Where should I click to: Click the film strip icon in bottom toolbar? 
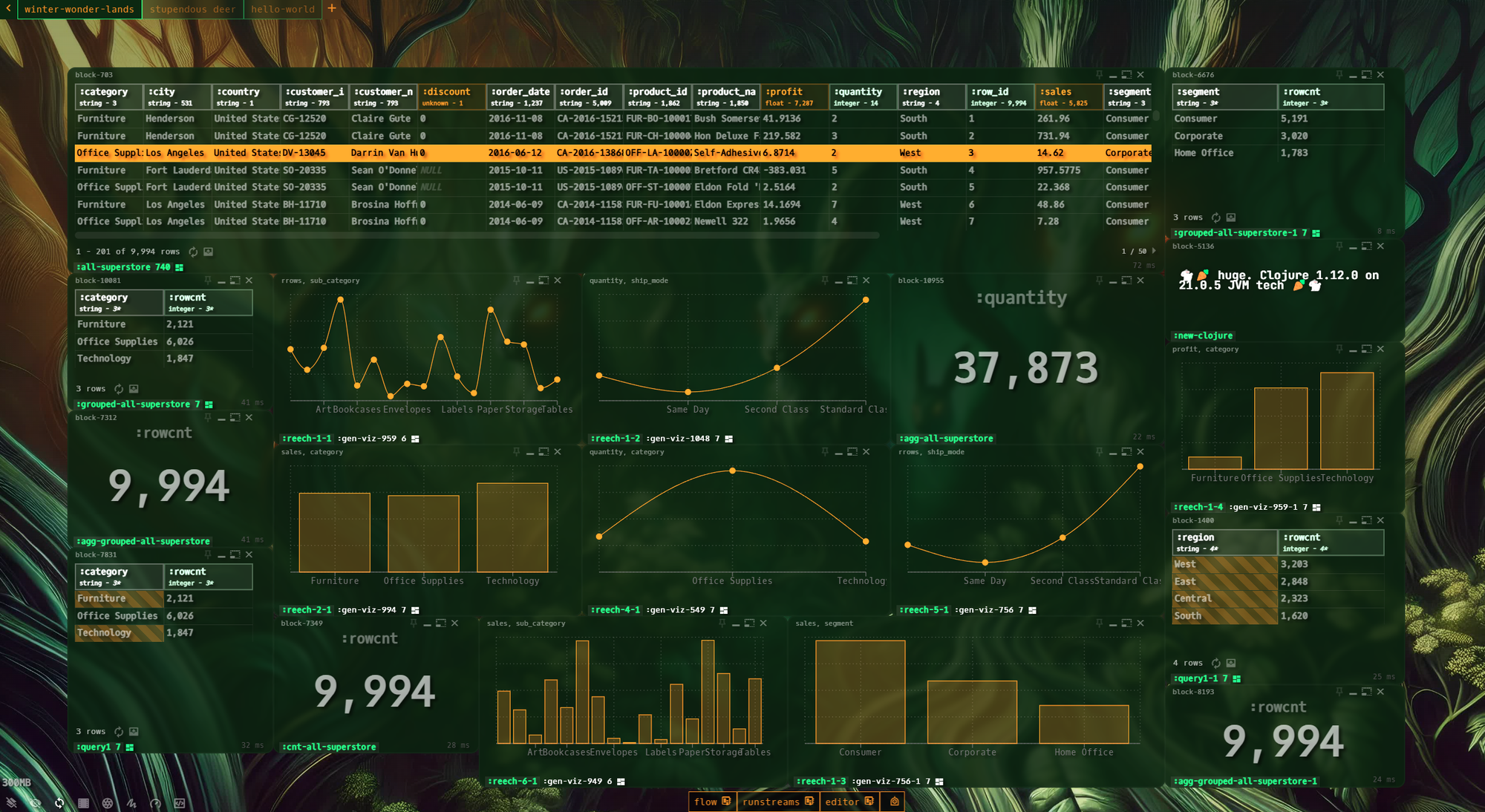coord(84,803)
